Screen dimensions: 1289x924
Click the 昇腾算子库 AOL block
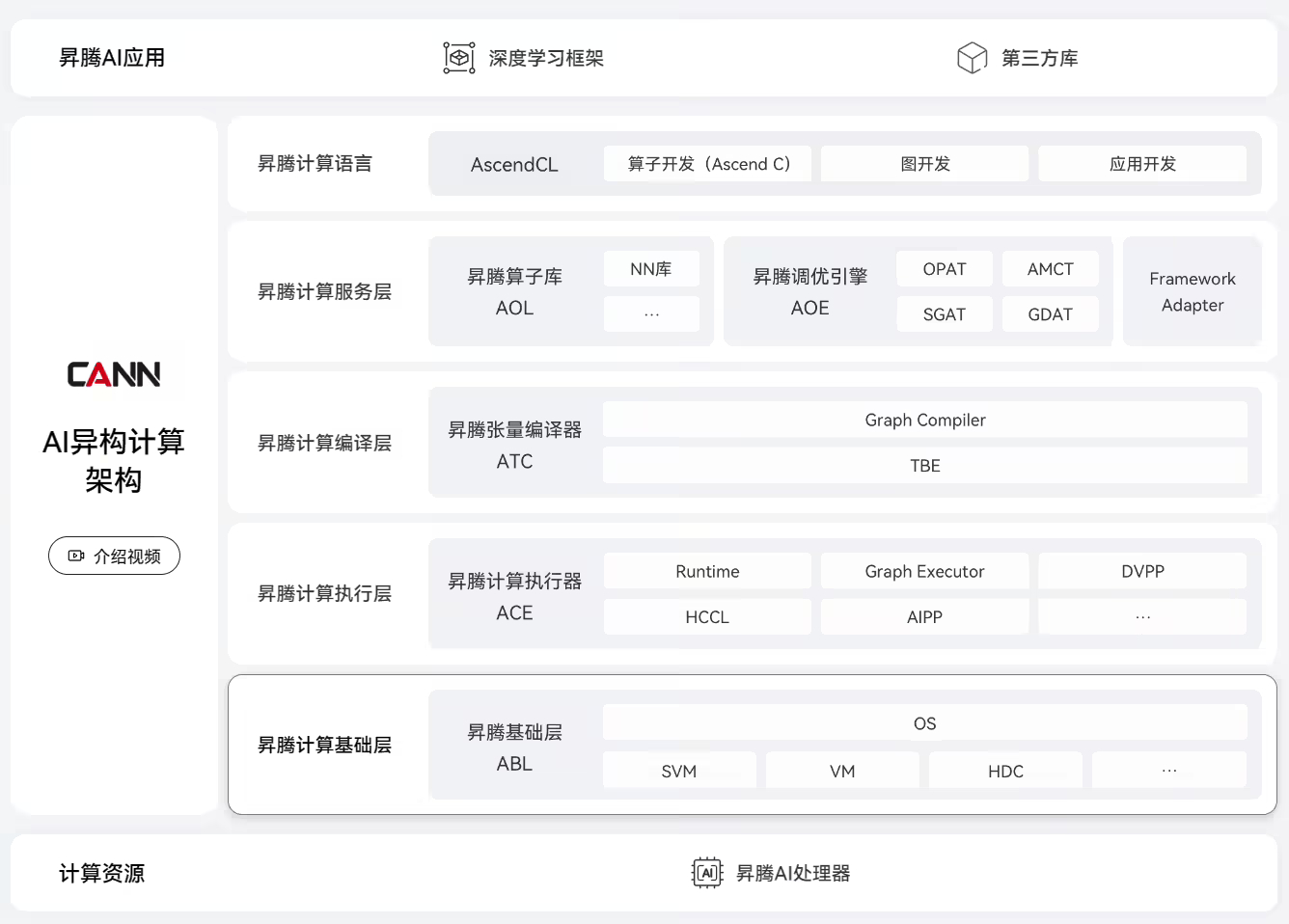pyautogui.click(x=514, y=291)
